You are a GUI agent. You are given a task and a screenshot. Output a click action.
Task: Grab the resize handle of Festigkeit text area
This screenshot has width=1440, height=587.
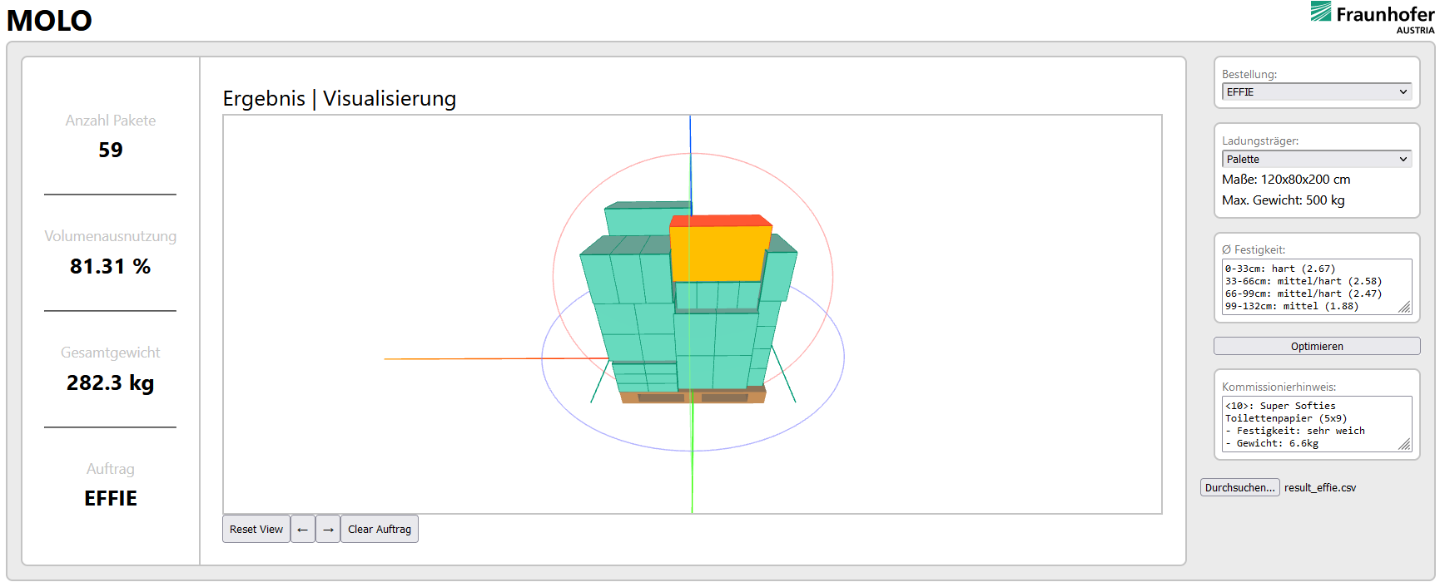(x=1405, y=308)
